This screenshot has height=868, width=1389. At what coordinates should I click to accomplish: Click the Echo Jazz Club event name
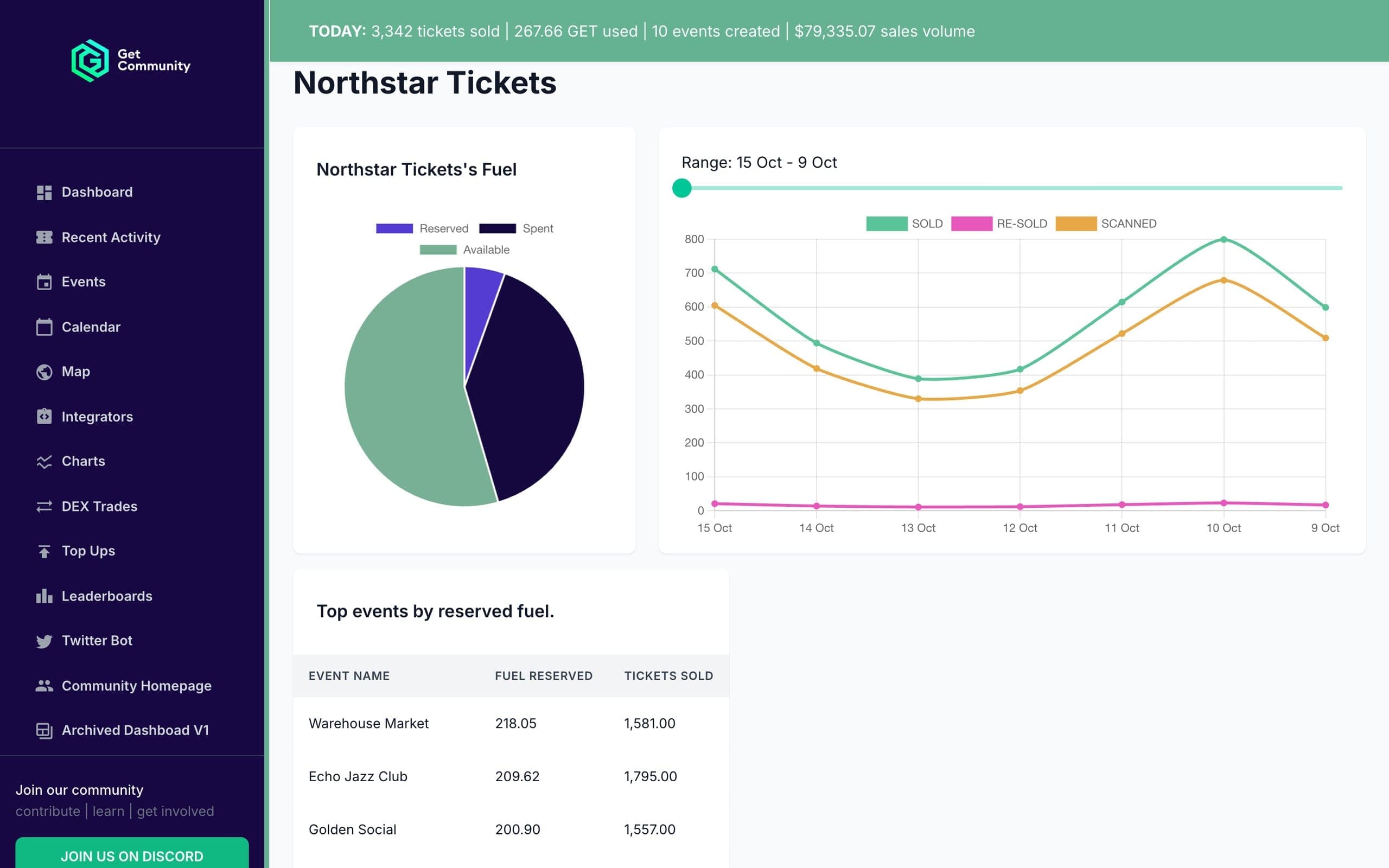tap(358, 777)
